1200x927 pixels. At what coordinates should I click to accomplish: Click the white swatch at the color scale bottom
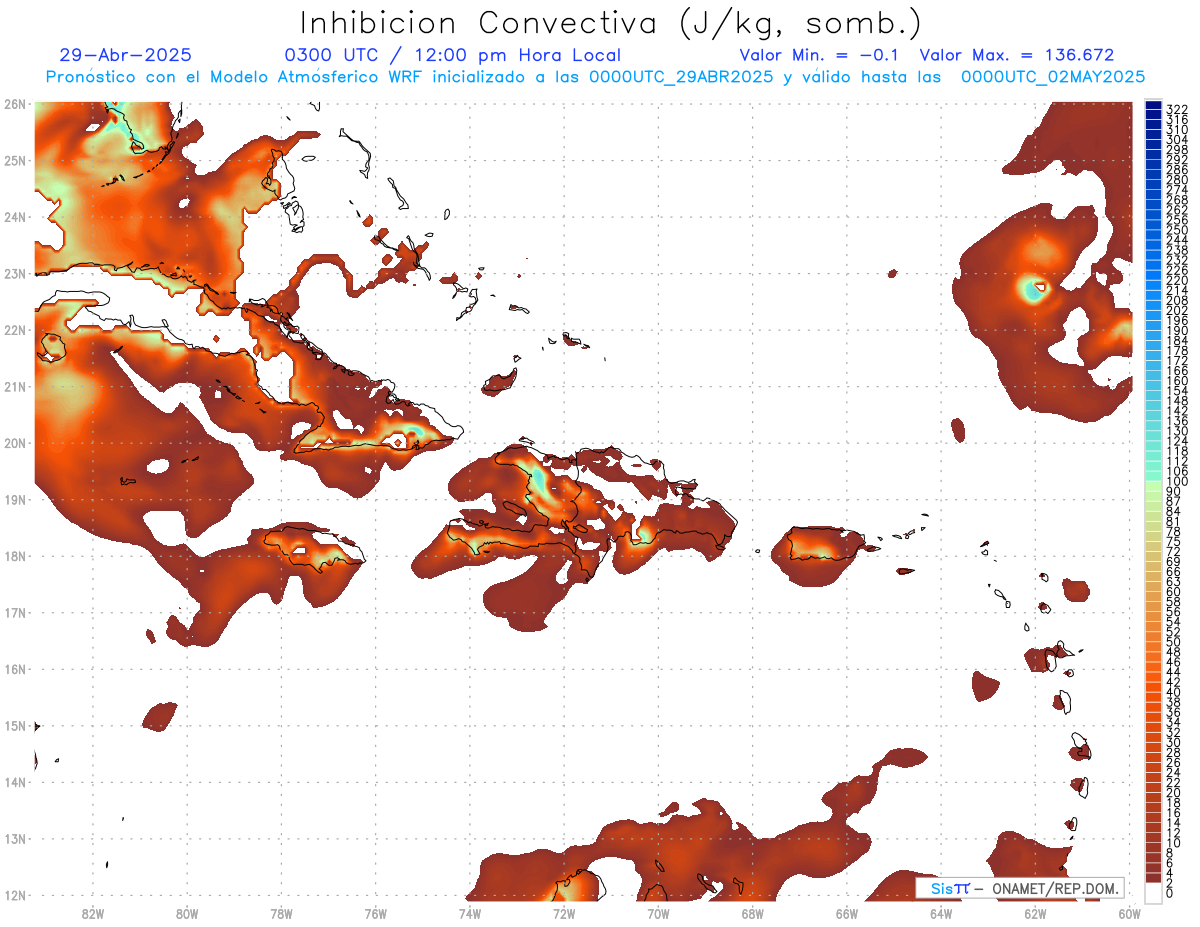pos(1154,892)
